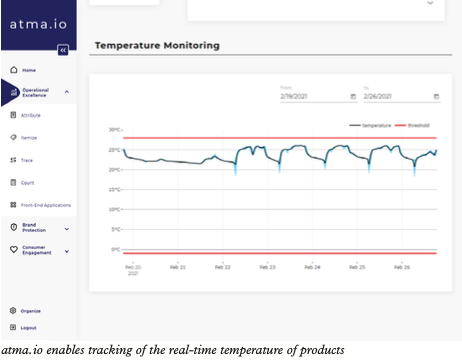Click the Logout icon
The height and width of the screenshot is (363, 462).
(x=13, y=327)
